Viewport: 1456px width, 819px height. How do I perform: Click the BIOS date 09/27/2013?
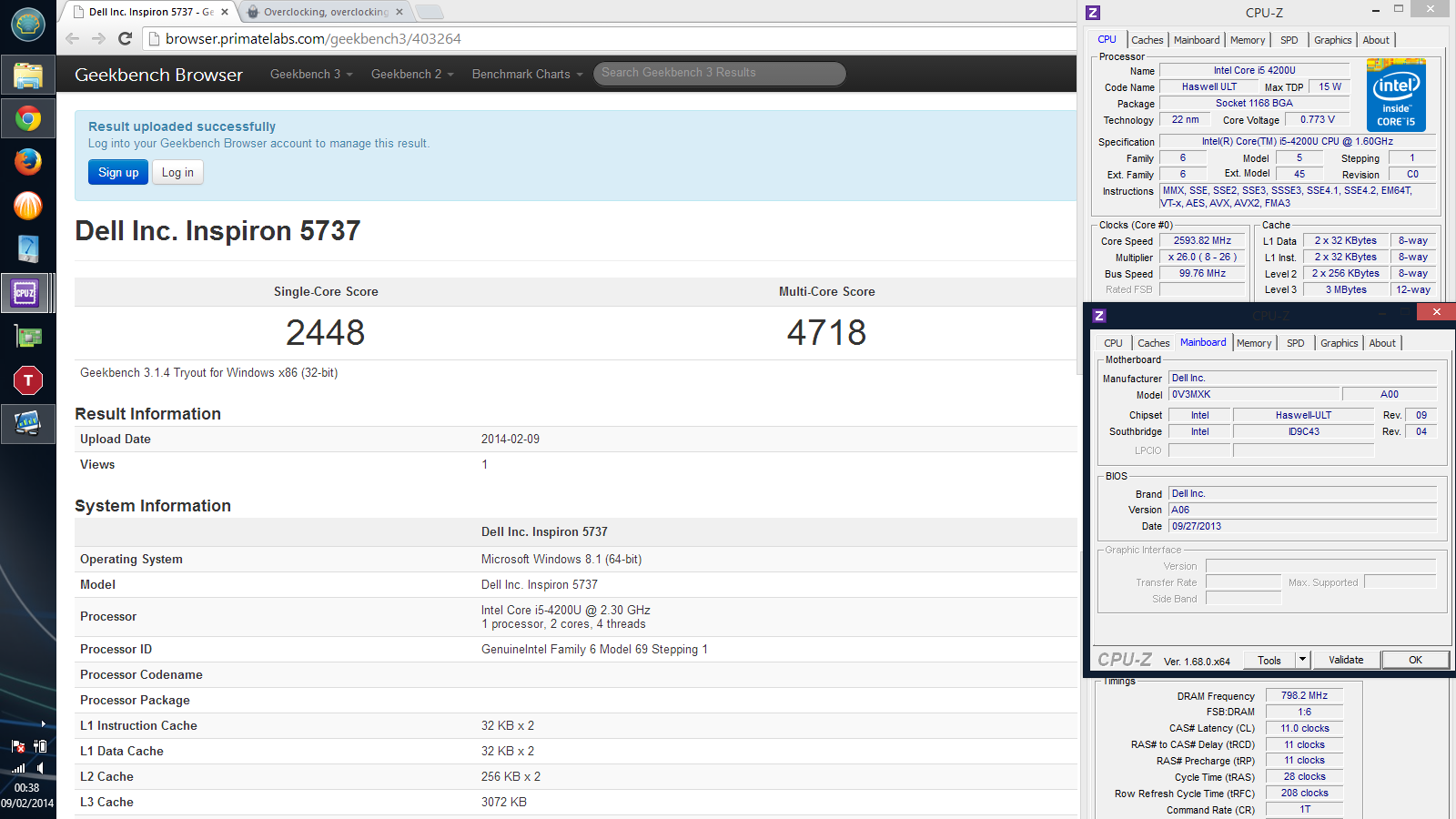click(x=1303, y=526)
